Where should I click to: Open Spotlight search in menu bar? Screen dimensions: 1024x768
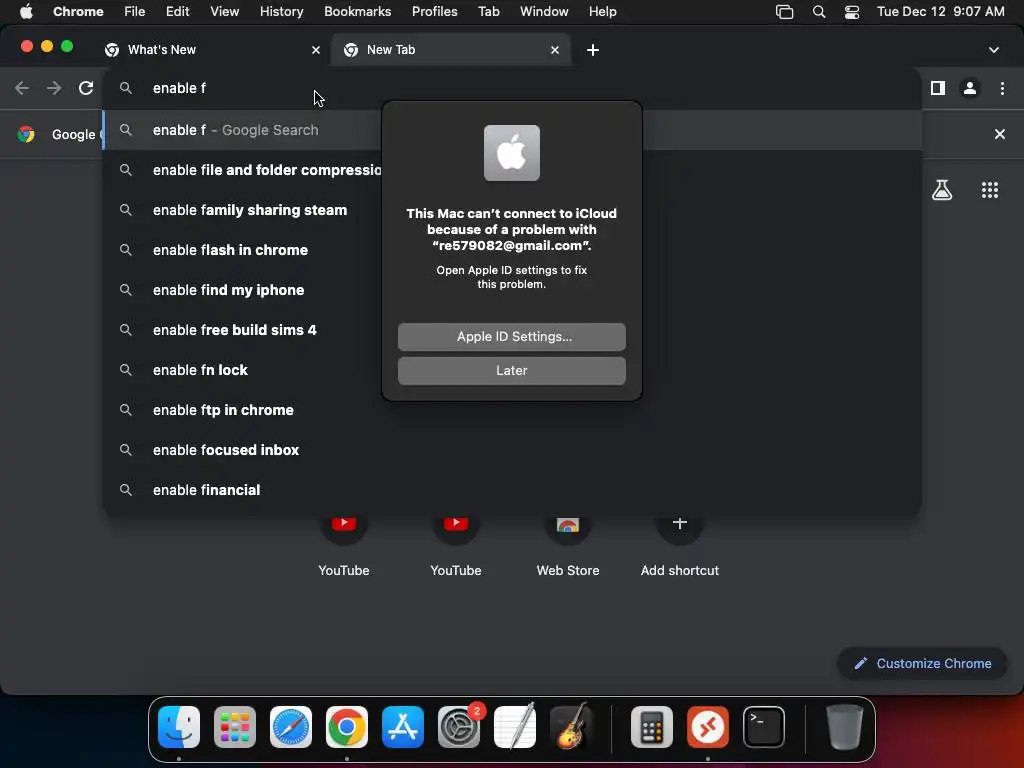(x=818, y=12)
